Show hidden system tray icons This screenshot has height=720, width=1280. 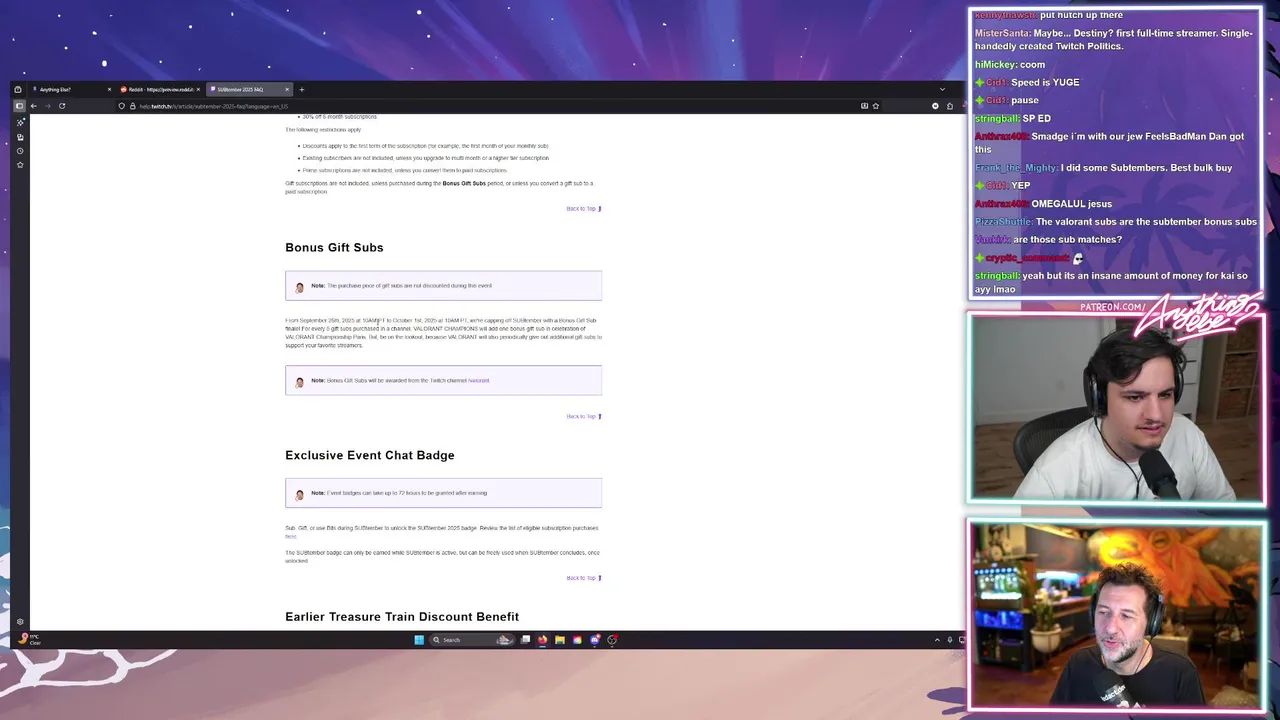(937, 640)
